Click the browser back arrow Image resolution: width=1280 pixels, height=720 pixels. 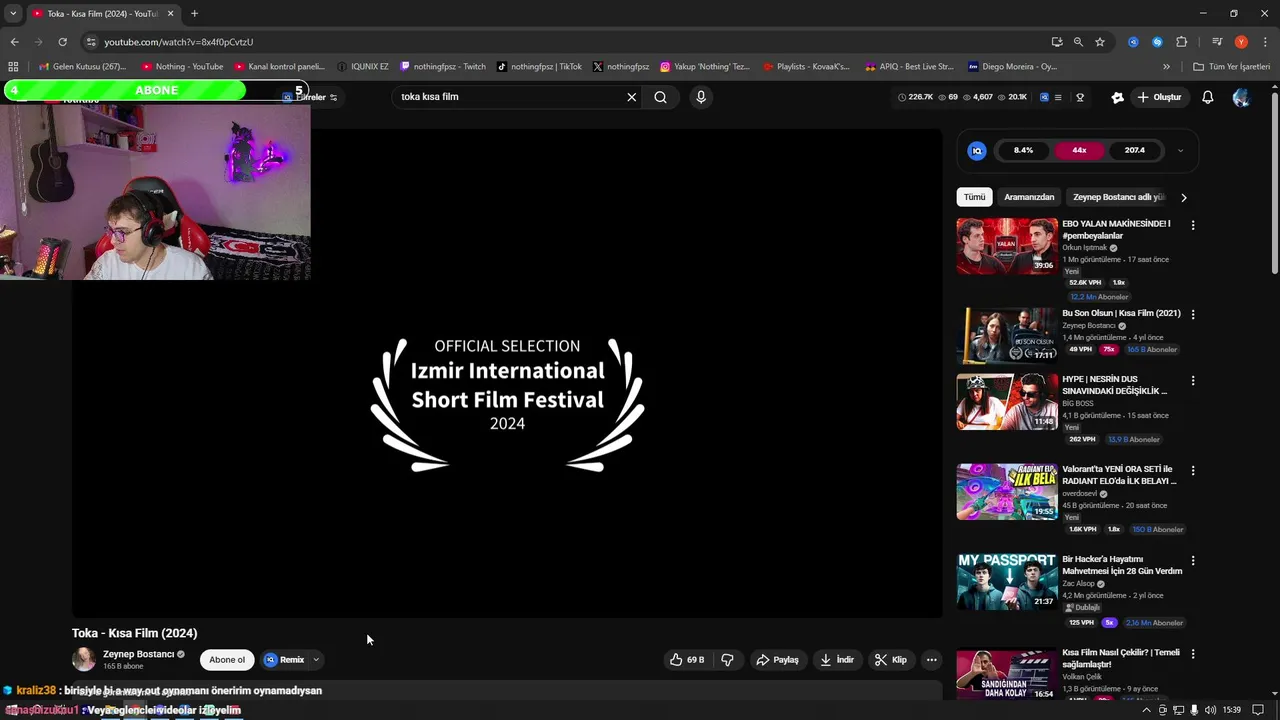coord(14,42)
